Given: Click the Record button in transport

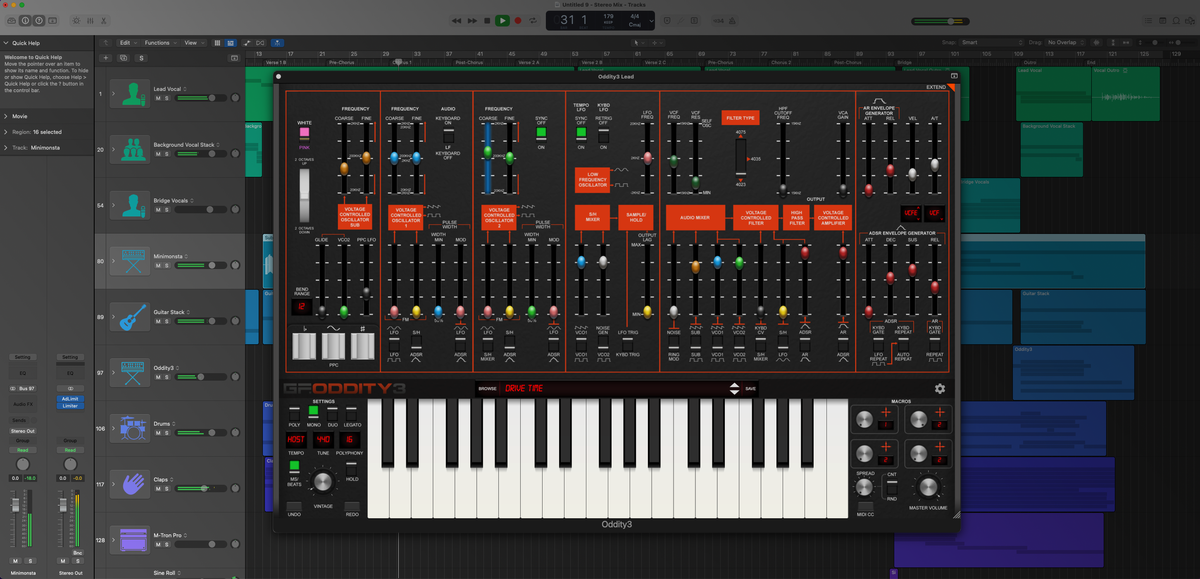Looking at the screenshot, I should [518, 20].
